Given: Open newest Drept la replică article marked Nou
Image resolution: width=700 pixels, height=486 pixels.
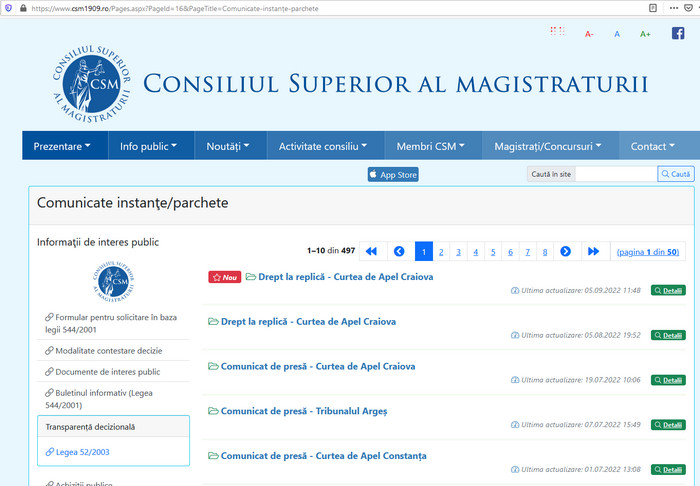Looking at the screenshot, I should click(346, 277).
